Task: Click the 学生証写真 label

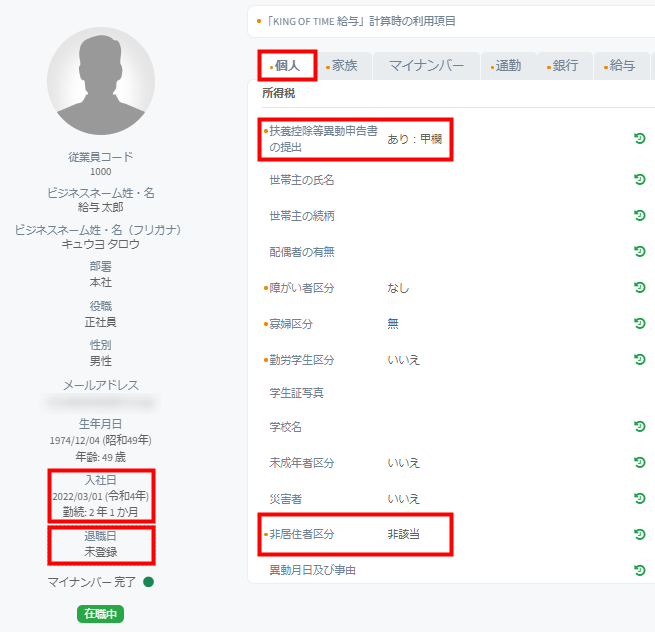Action: tap(296, 393)
